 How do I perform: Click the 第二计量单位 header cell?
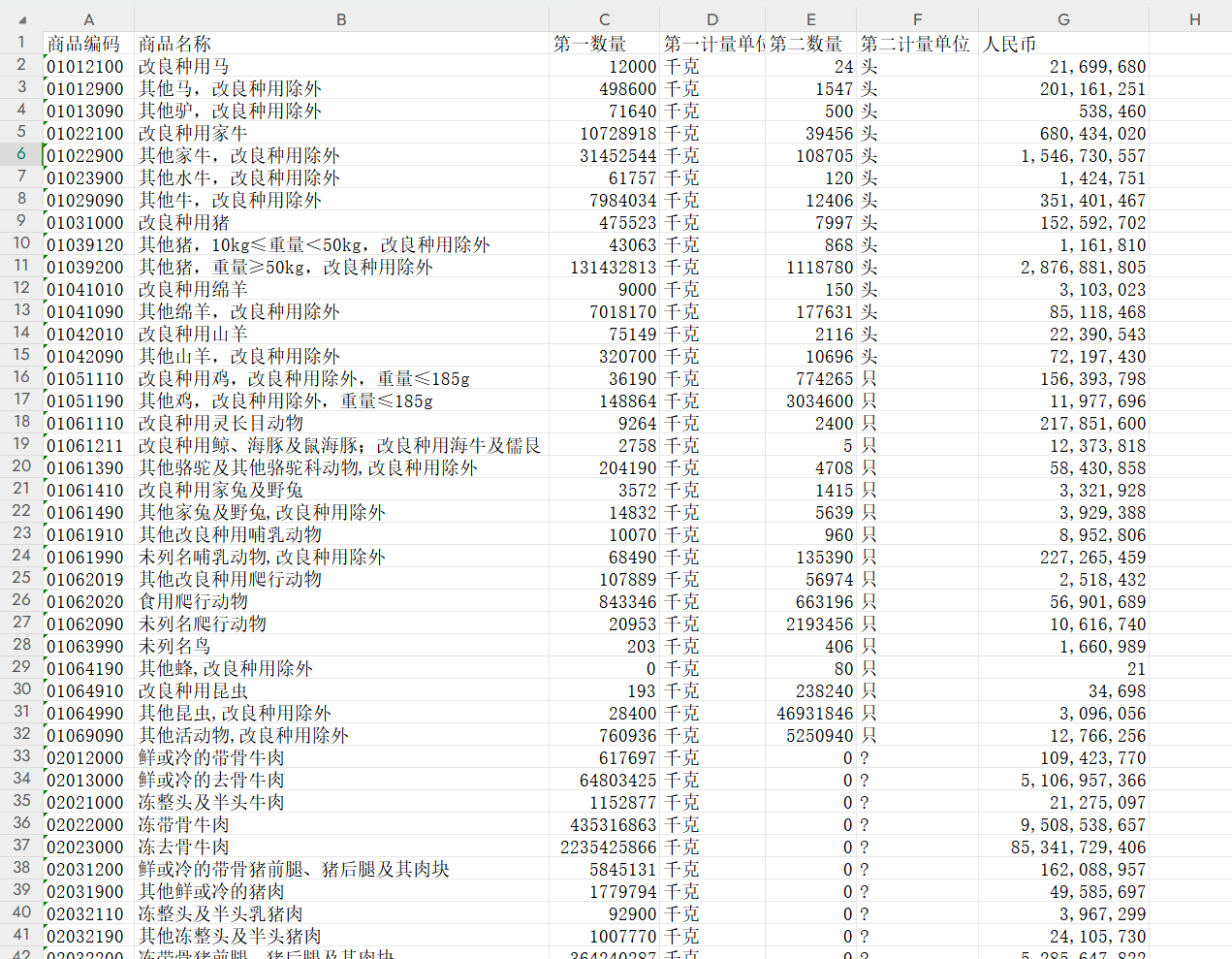coord(917,44)
